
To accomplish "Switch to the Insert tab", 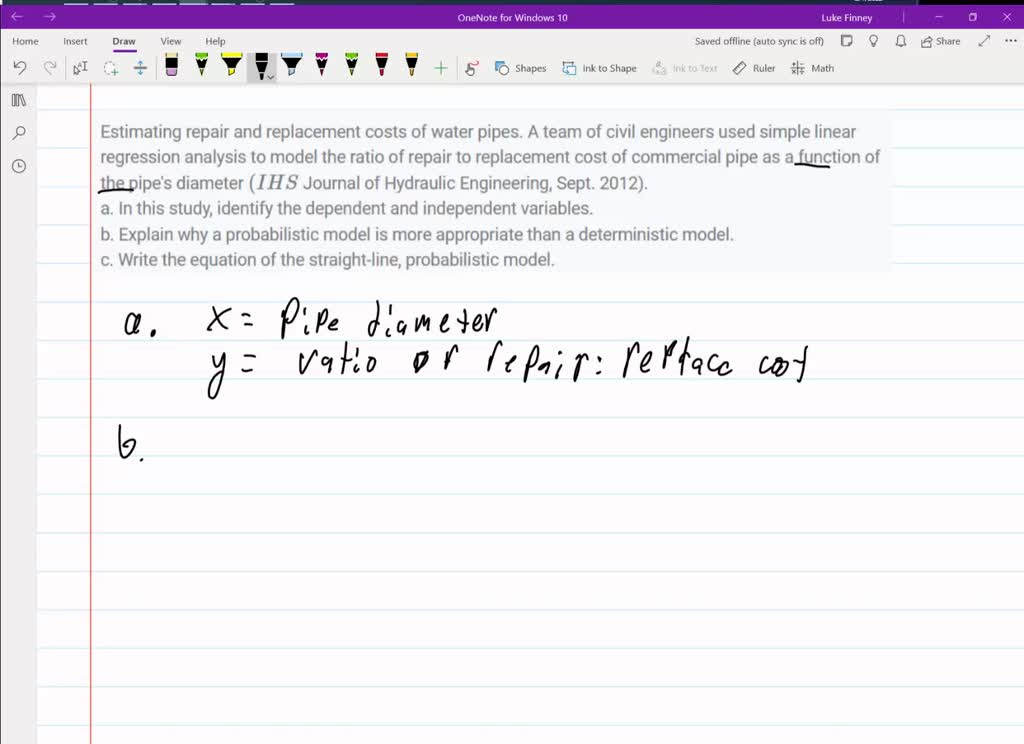I will coord(75,41).
